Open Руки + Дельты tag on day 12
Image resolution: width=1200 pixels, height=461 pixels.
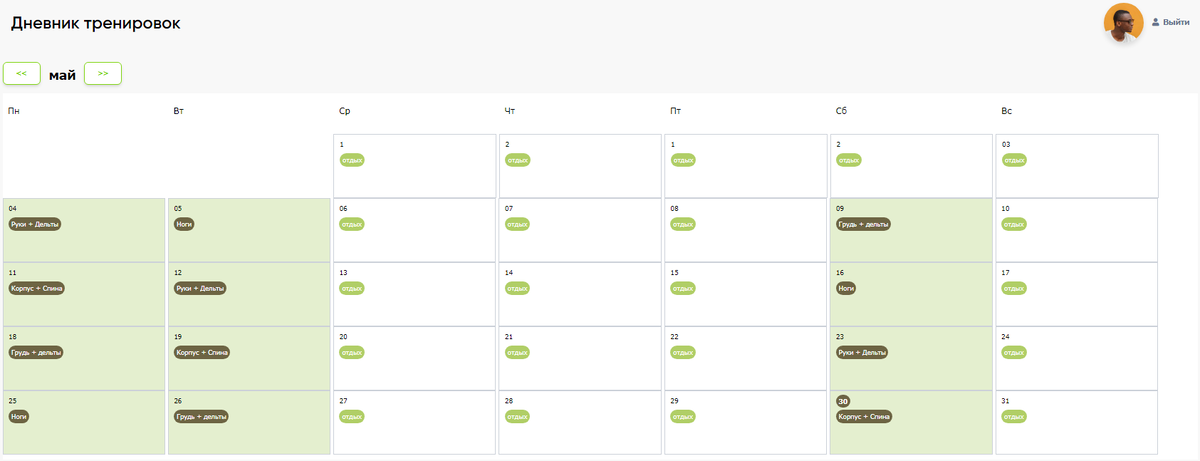click(x=200, y=288)
